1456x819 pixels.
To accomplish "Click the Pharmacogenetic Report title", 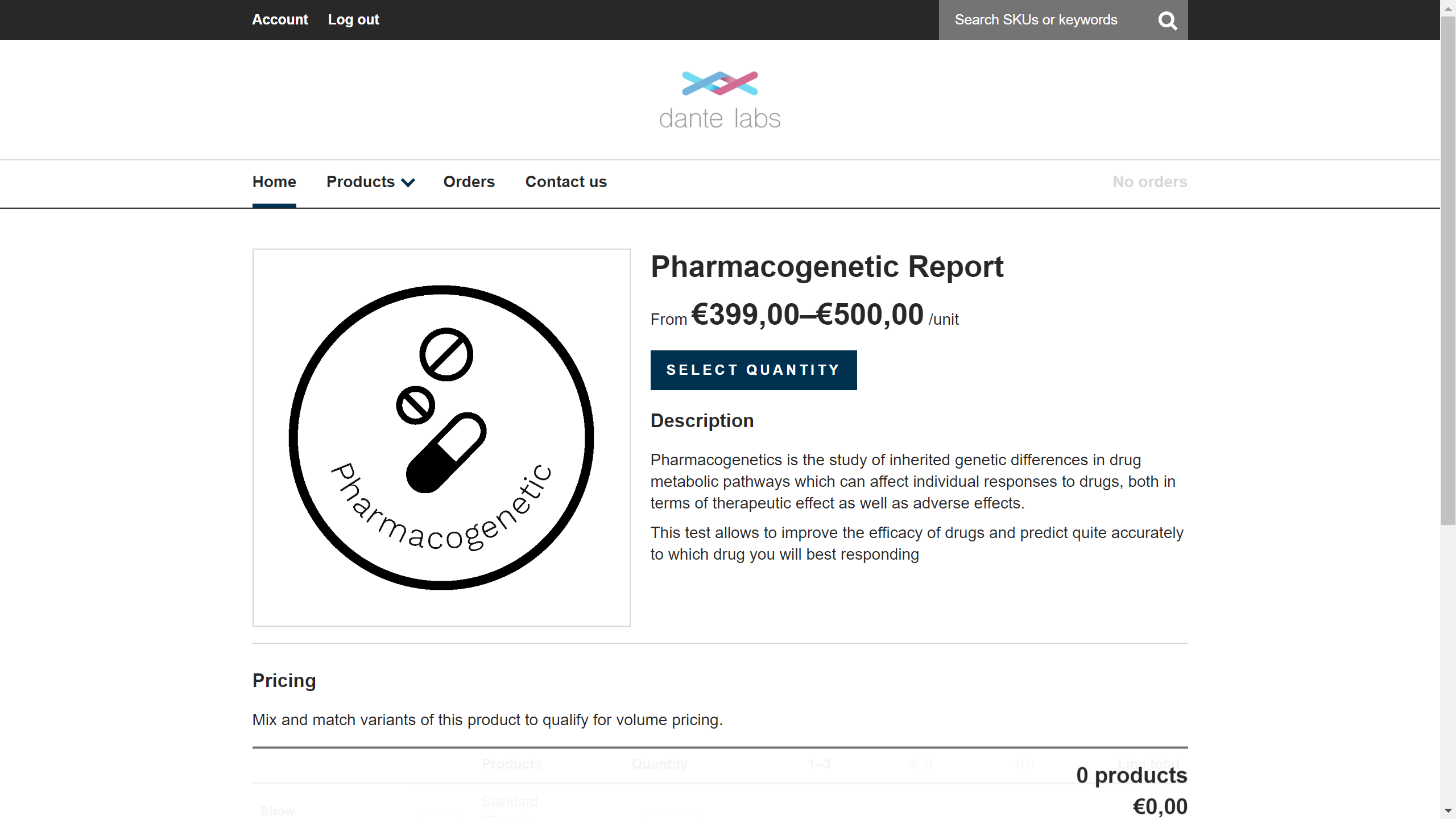I will pos(827,267).
